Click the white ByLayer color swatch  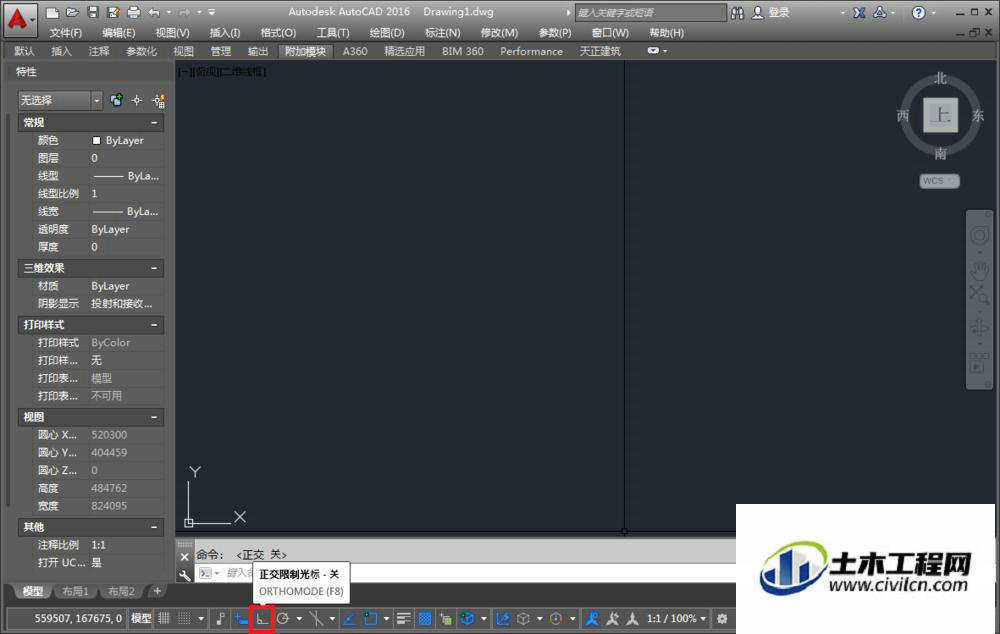(x=96, y=140)
